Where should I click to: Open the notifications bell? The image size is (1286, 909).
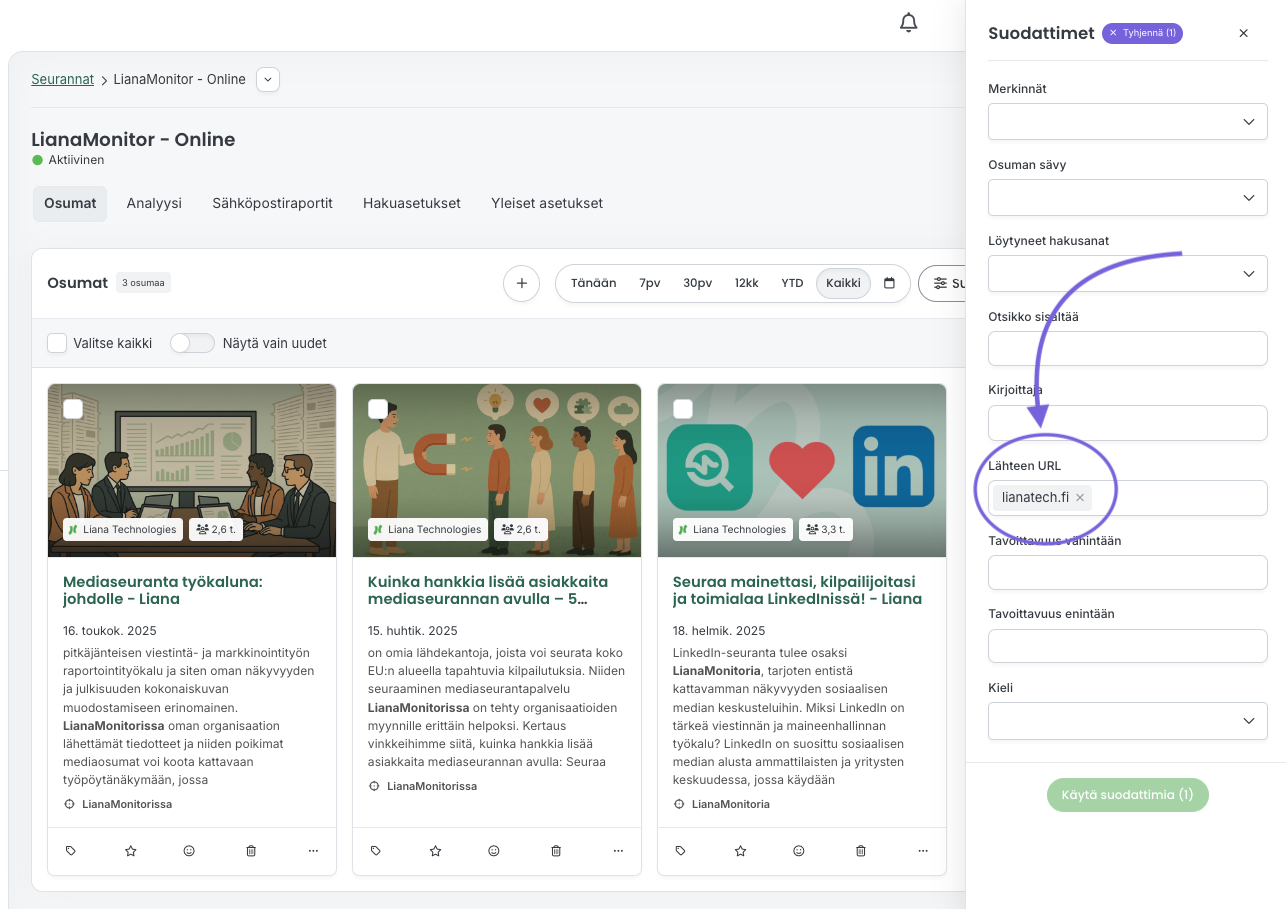(908, 23)
